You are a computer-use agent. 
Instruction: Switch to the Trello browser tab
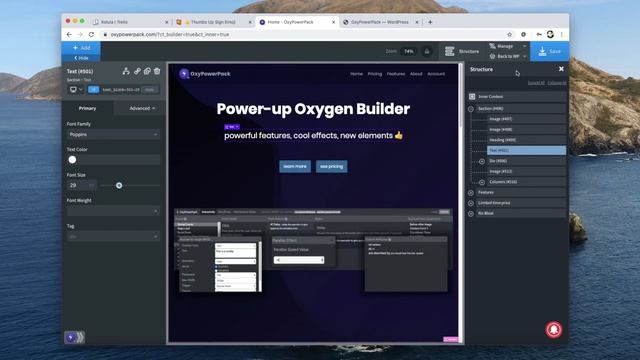click(x=130, y=22)
